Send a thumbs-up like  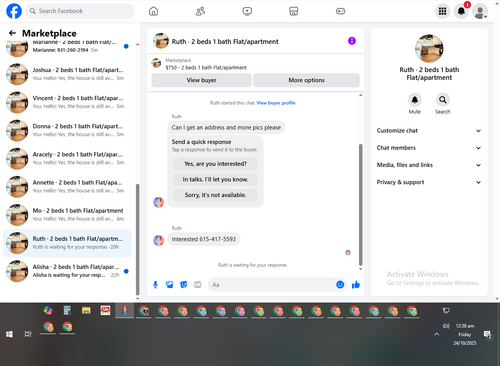click(356, 285)
